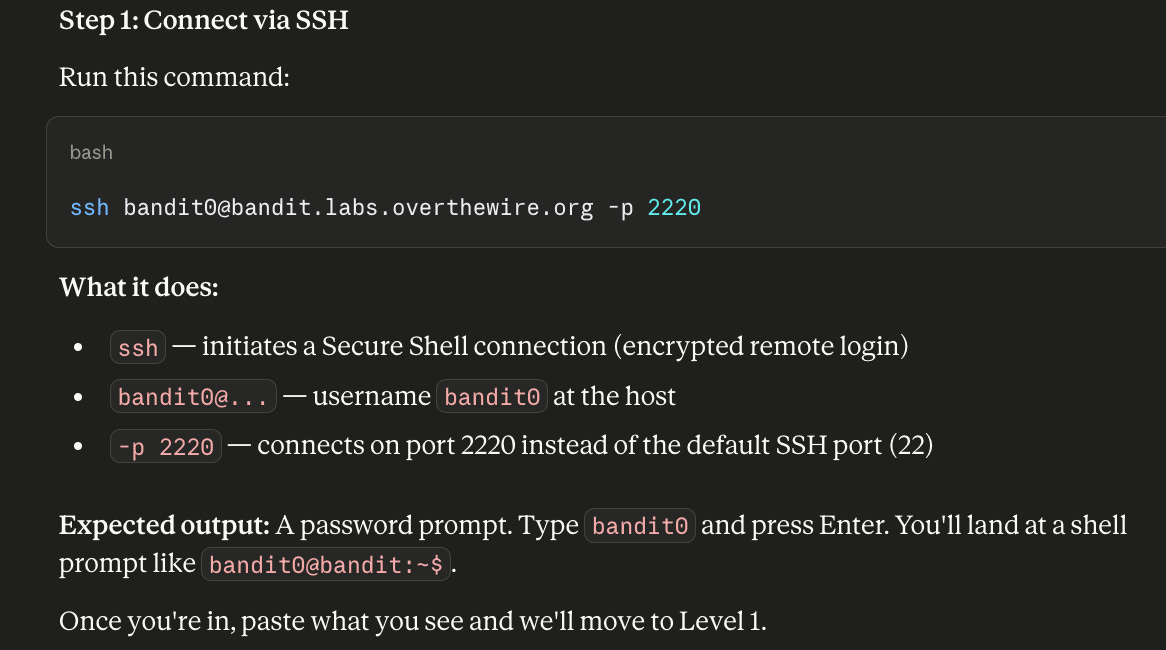Click the cyan 2220 port number in code
Viewport: 1166px width, 650px height.
coord(674,207)
